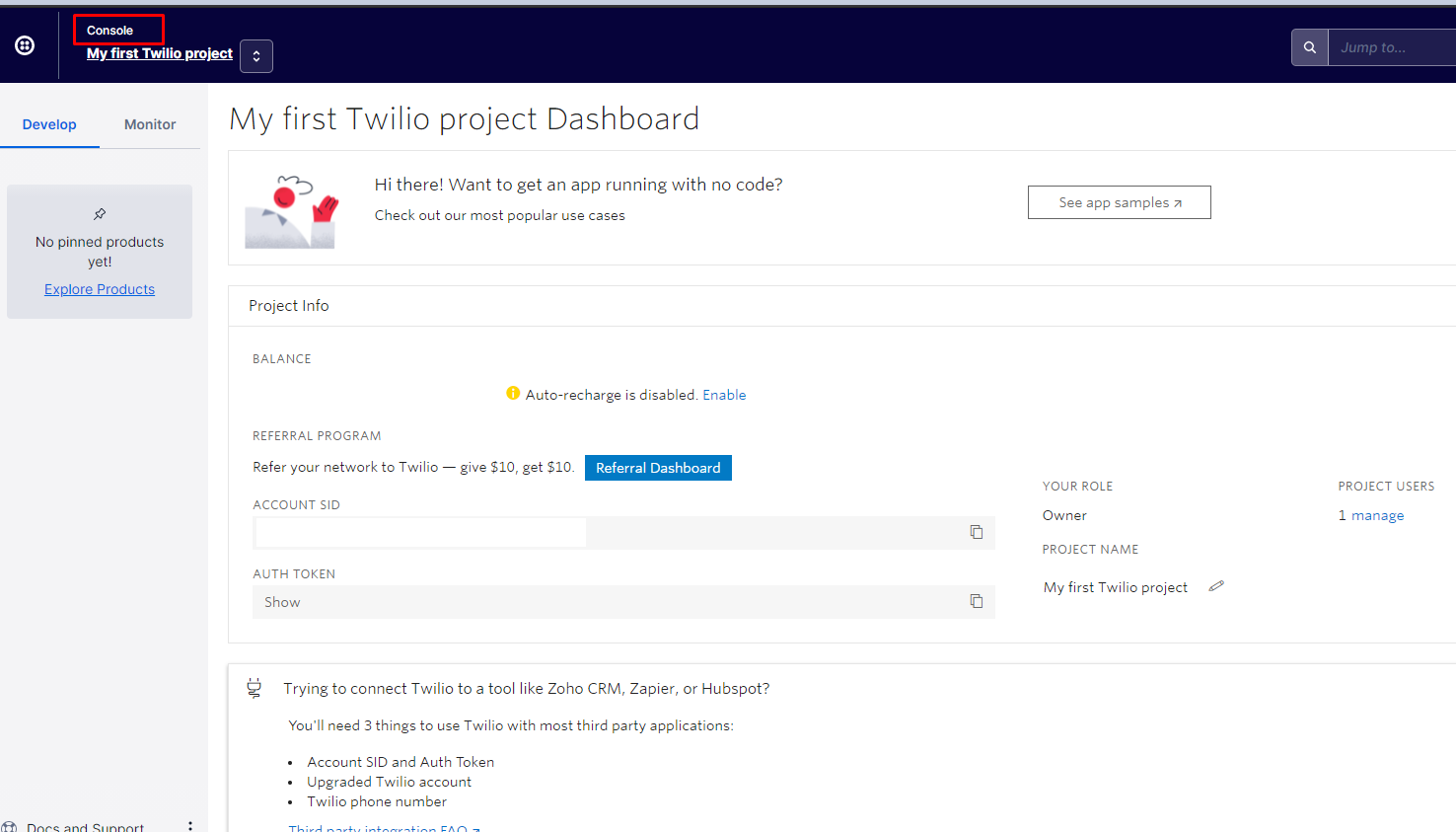
Task: Focus the Jump to search field
Action: (1392, 47)
